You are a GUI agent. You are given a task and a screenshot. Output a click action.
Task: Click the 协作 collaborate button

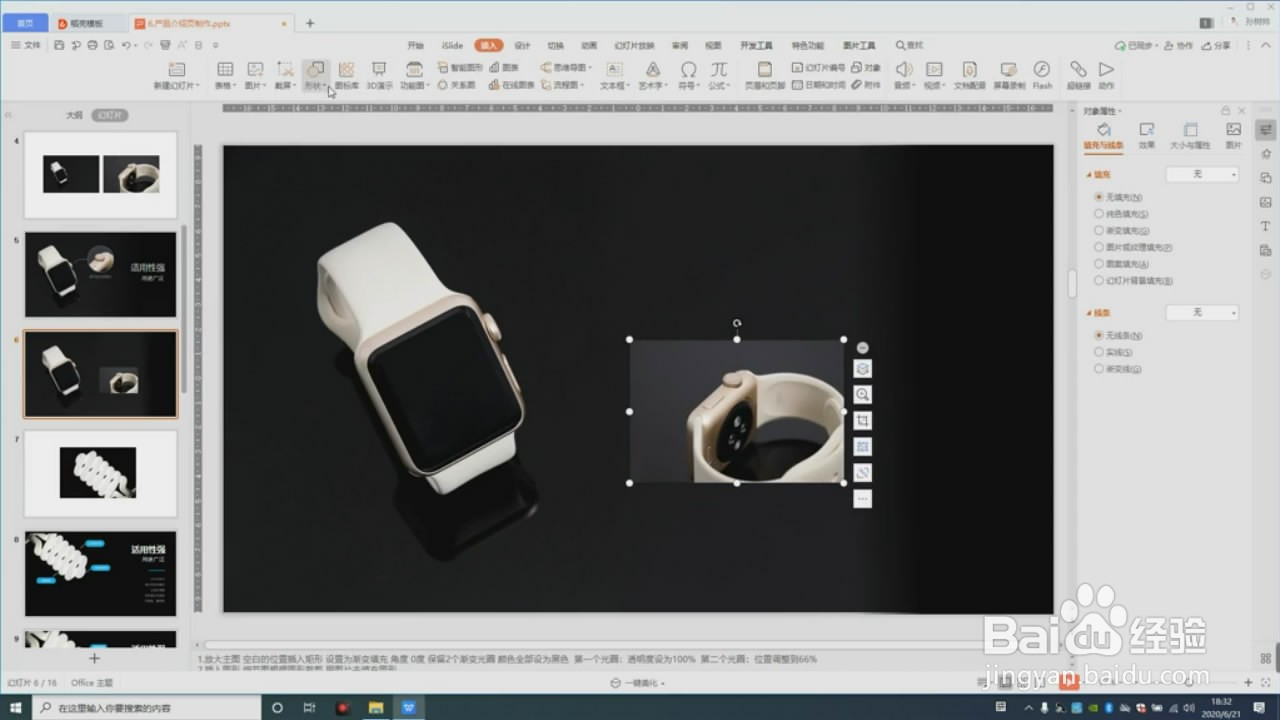click(1180, 45)
